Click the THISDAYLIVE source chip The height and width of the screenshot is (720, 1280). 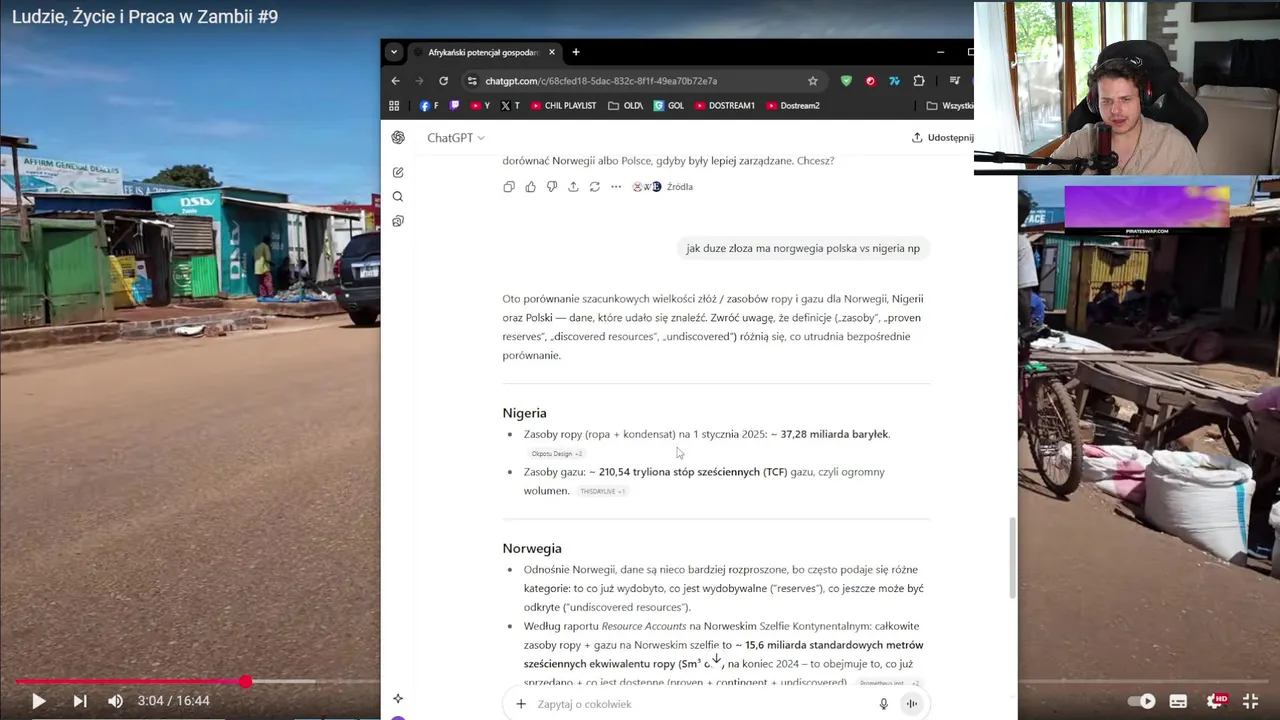[x=603, y=492]
